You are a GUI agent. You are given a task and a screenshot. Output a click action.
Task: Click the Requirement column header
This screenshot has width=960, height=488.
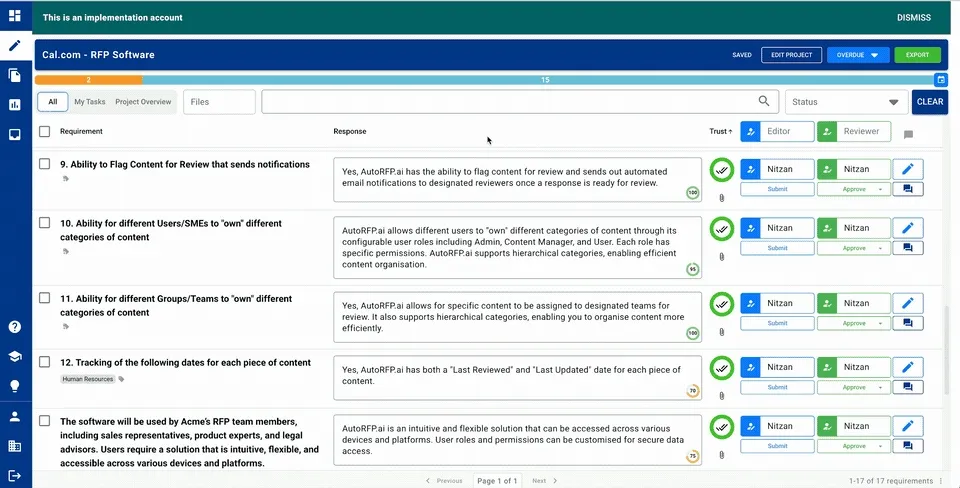81,131
